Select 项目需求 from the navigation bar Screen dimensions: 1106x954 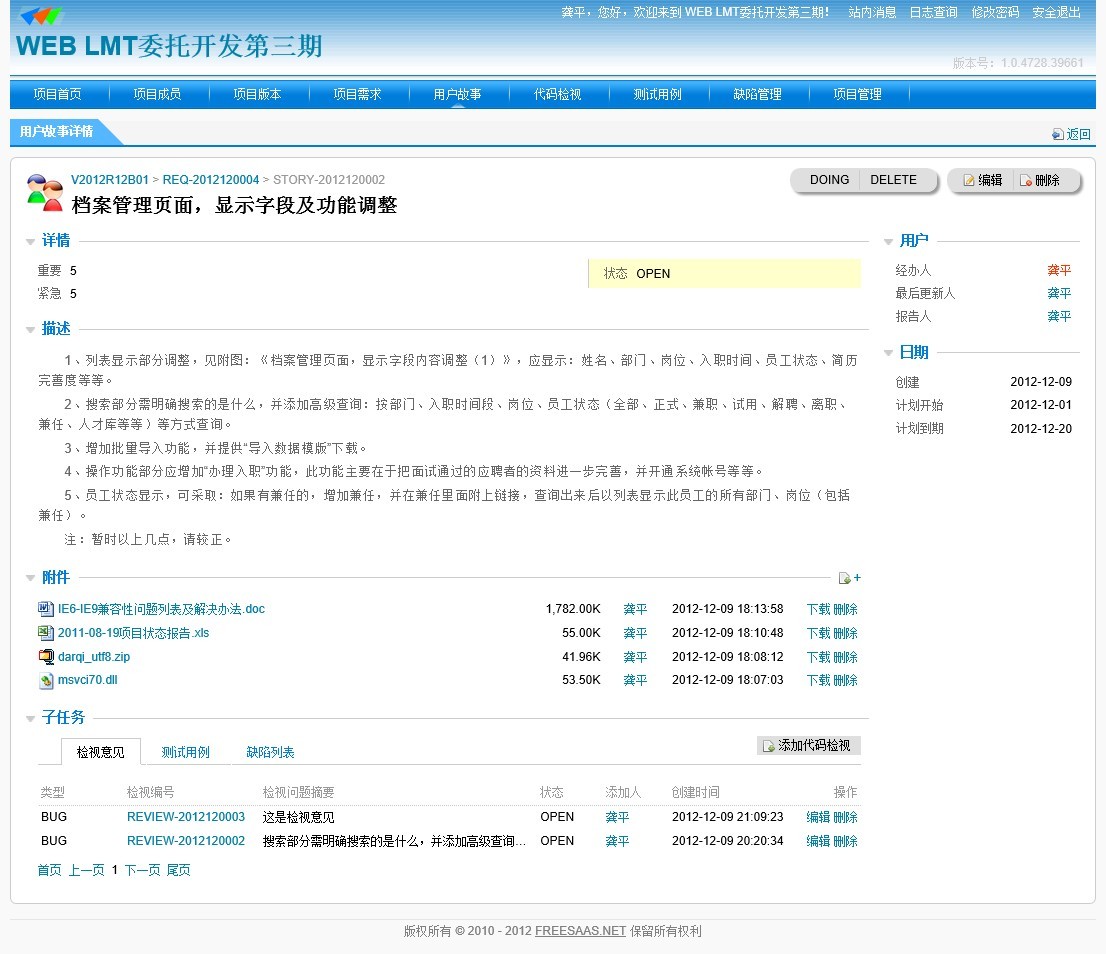358,94
